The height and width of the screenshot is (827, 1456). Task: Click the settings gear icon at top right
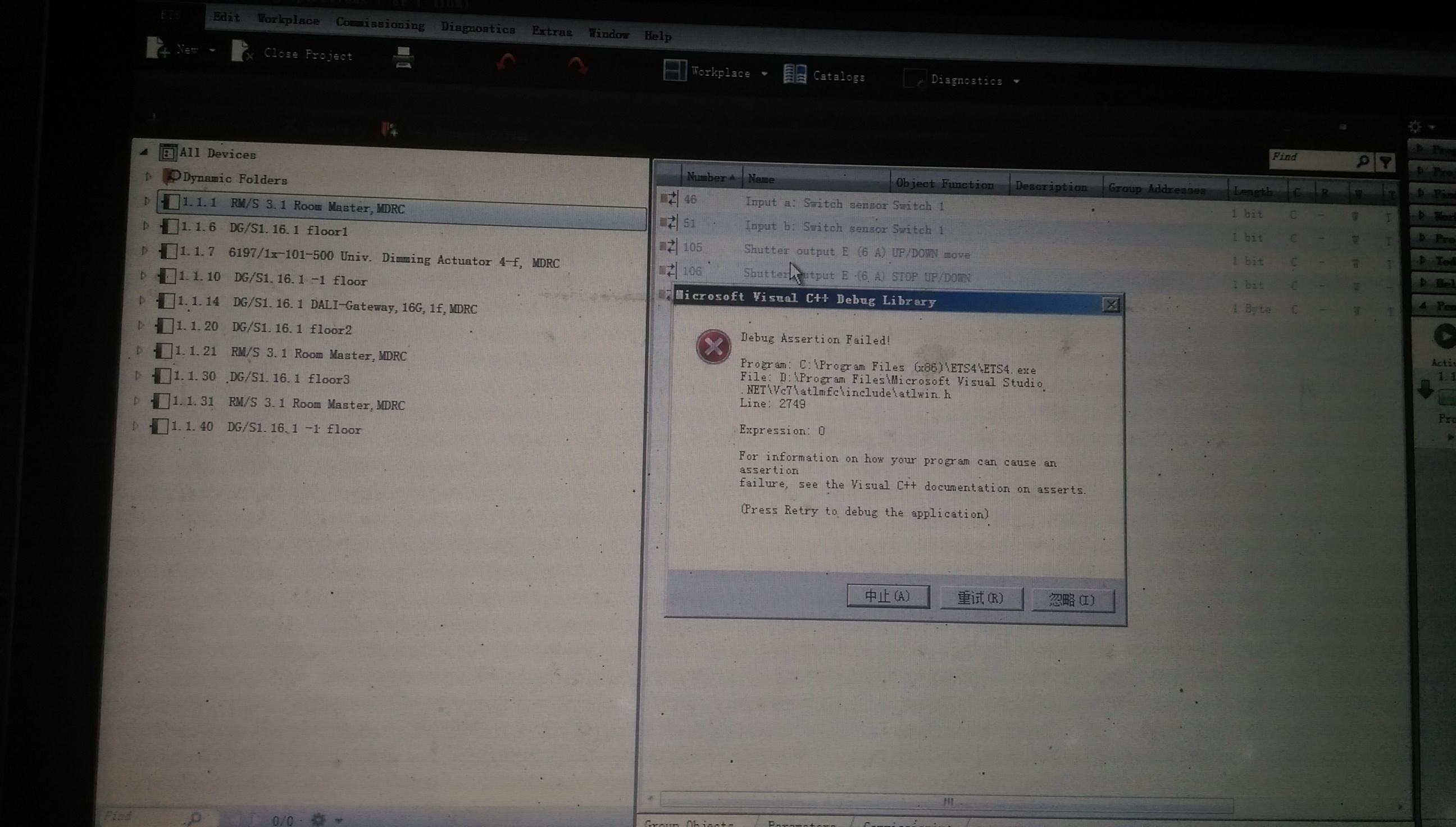[1415, 126]
